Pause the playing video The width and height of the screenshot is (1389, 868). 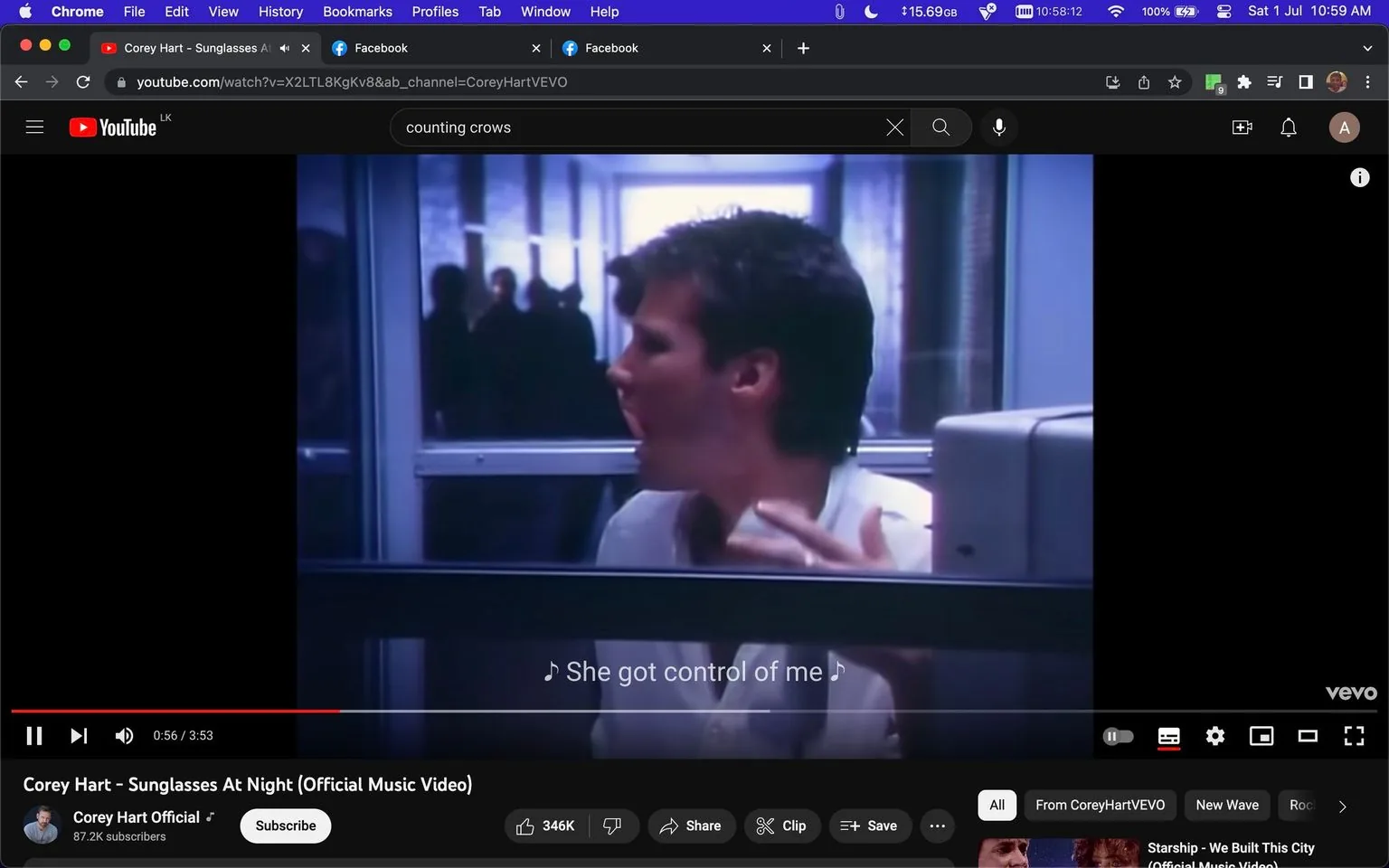tap(34, 735)
